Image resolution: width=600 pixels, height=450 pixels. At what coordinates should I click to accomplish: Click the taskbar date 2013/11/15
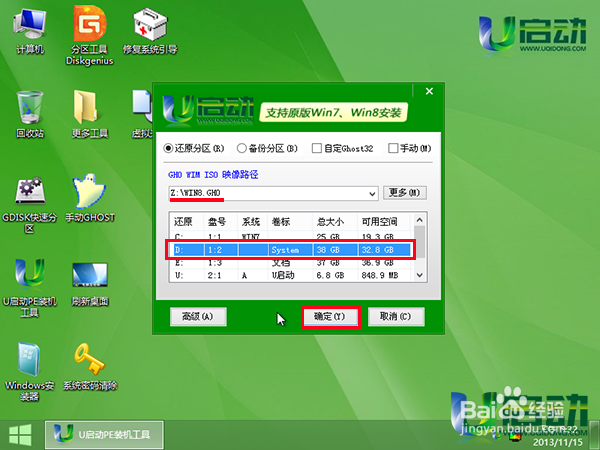click(x=558, y=443)
